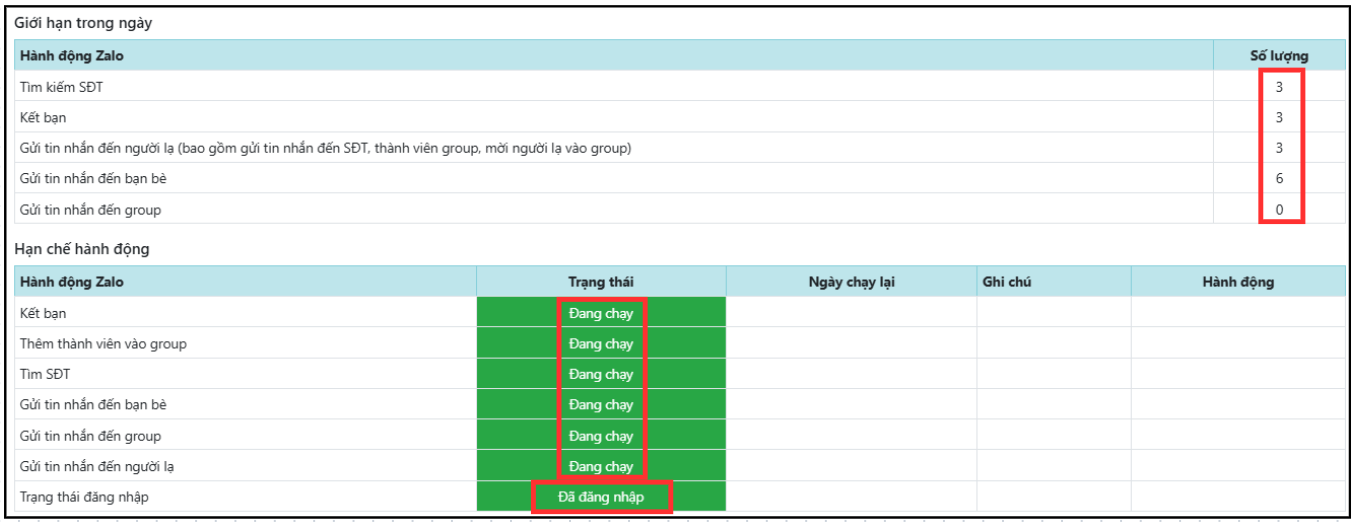
Task: Click the 'Hạn chế hành động' section title
Action: 81,249
